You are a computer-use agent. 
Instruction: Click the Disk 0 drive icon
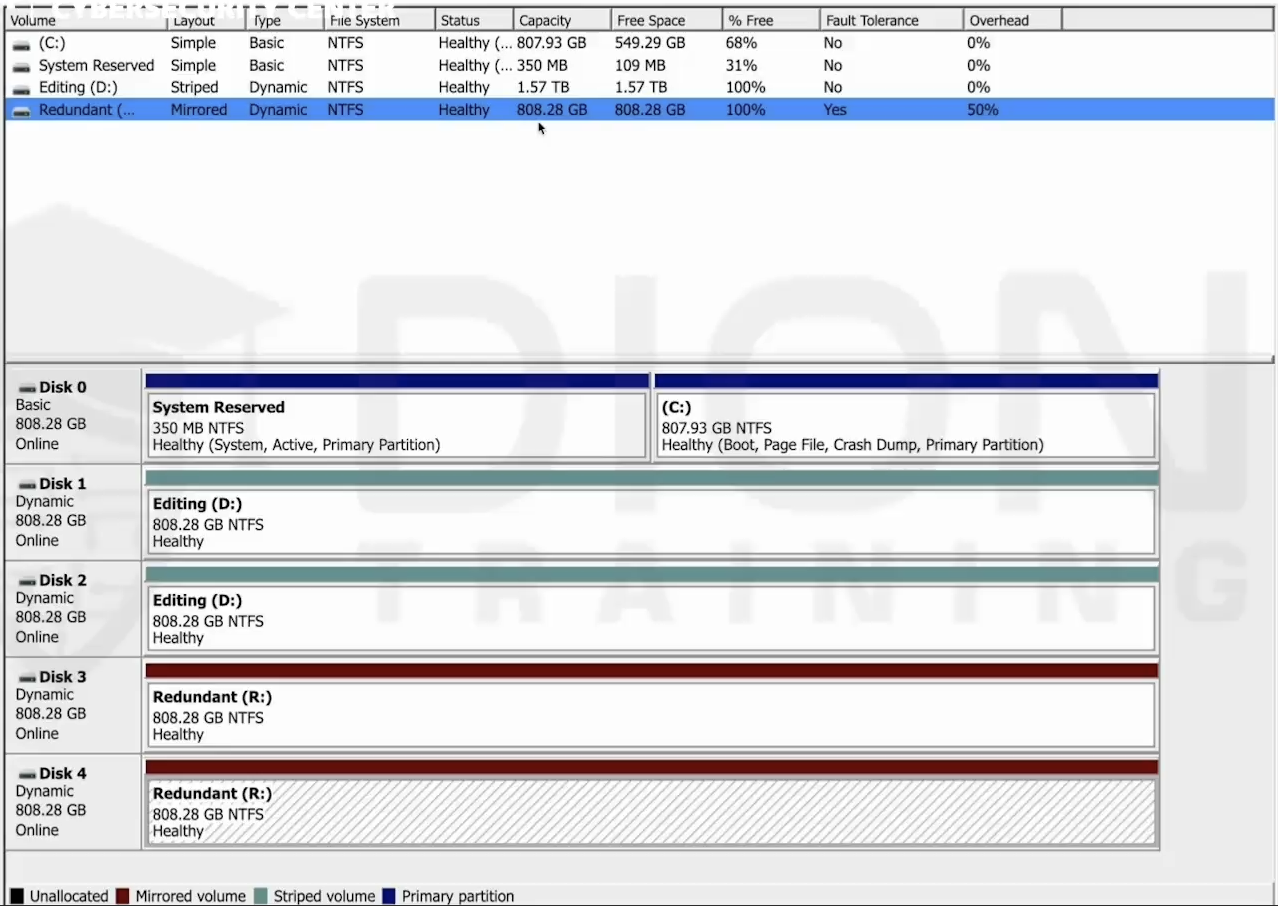tap(27, 388)
